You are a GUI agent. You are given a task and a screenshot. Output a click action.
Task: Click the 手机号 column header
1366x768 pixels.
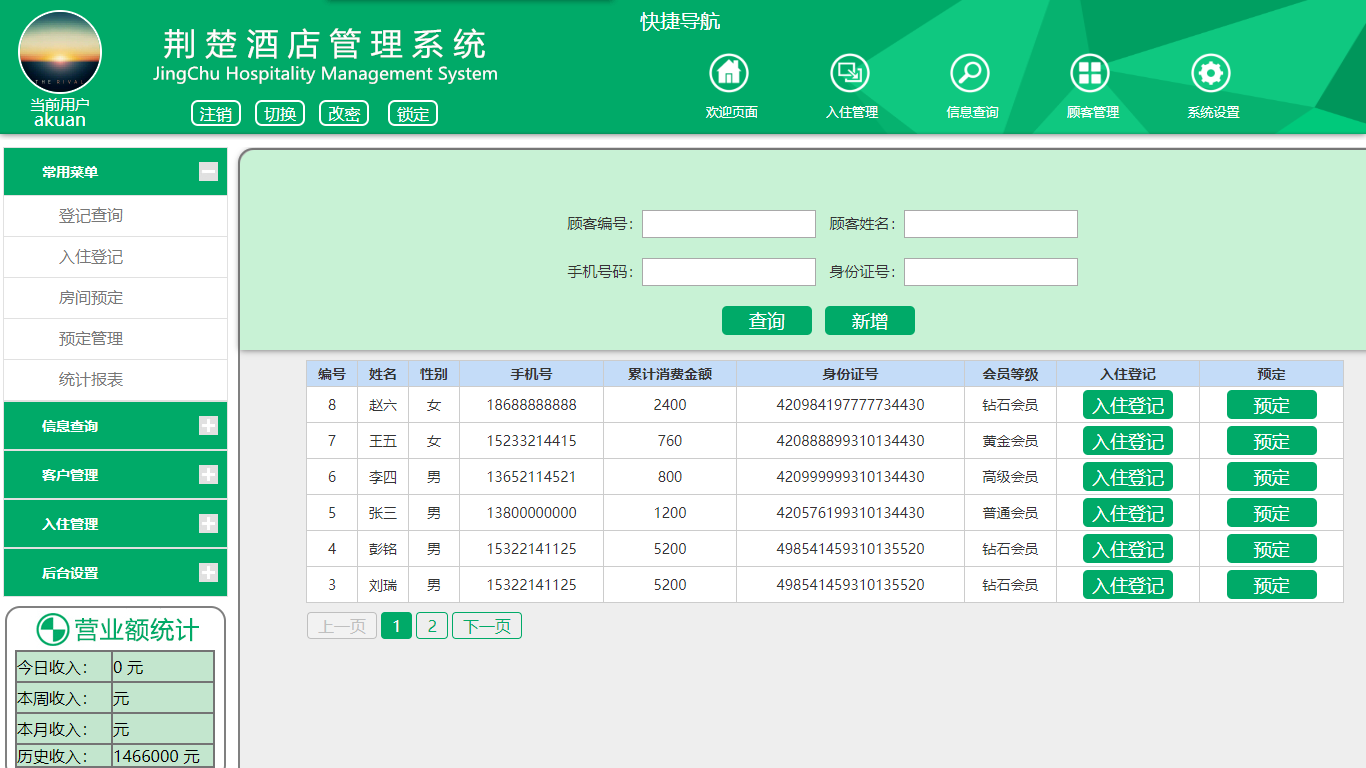point(531,374)
